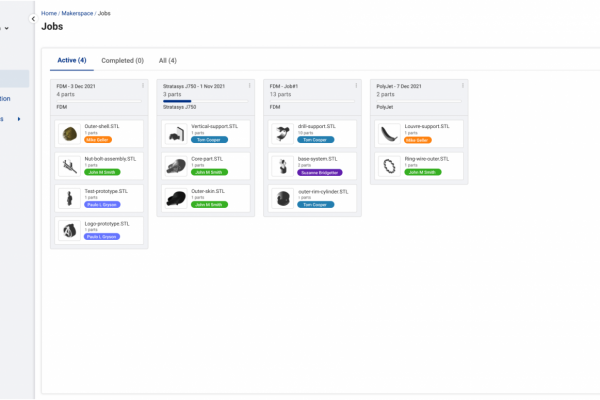Image resolution: width=600 pixels, height=400 pixels.
Task: Switch to the Completed (0) tab
Action: (x=122, y=61)
